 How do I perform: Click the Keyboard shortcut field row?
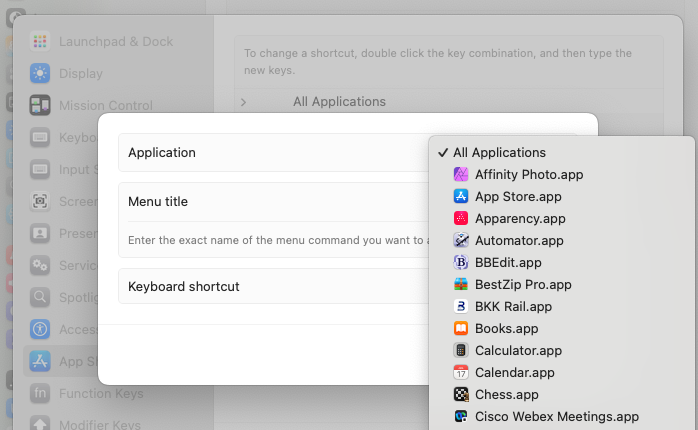(274, 286)
